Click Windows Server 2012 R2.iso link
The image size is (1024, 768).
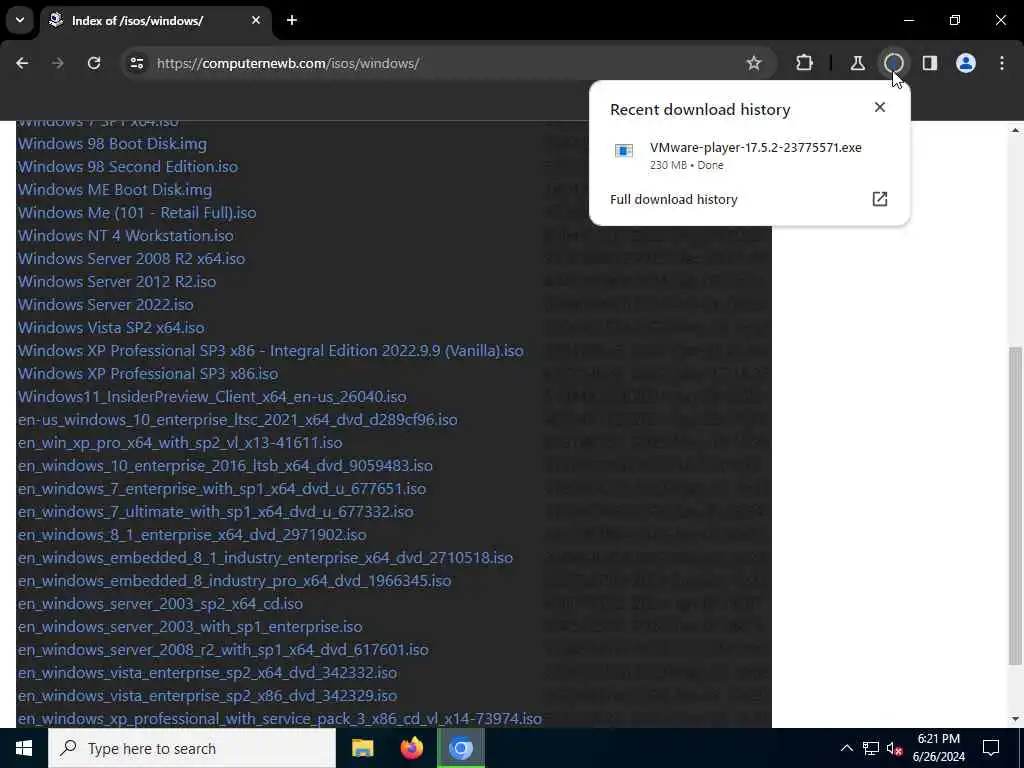point(117,281)
